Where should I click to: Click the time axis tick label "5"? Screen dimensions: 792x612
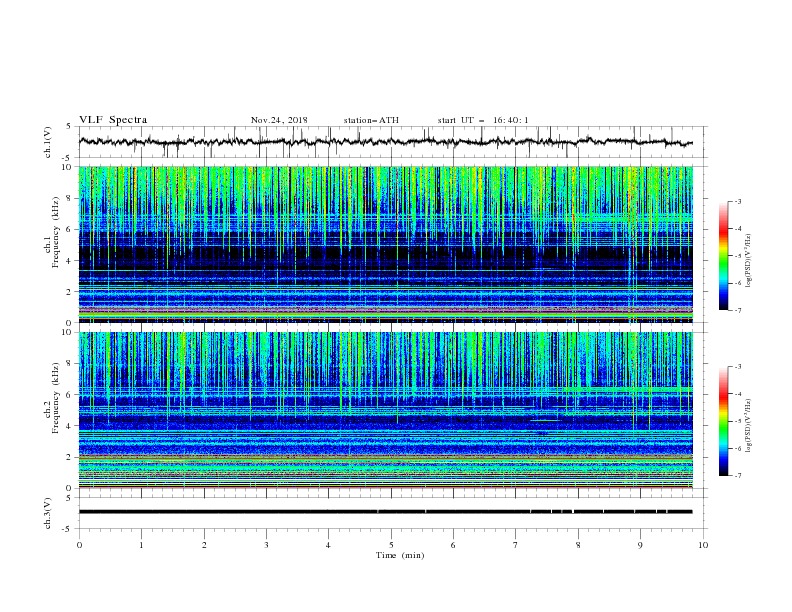391,545
